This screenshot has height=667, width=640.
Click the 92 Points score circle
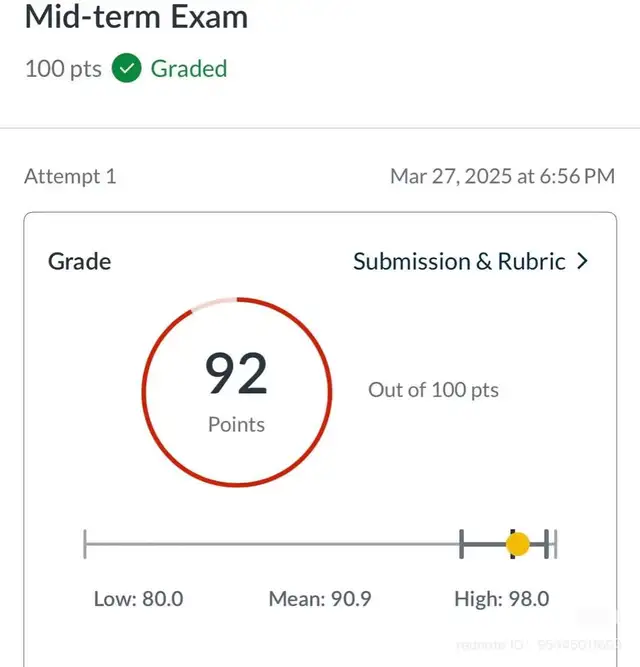tap(237, 392)
